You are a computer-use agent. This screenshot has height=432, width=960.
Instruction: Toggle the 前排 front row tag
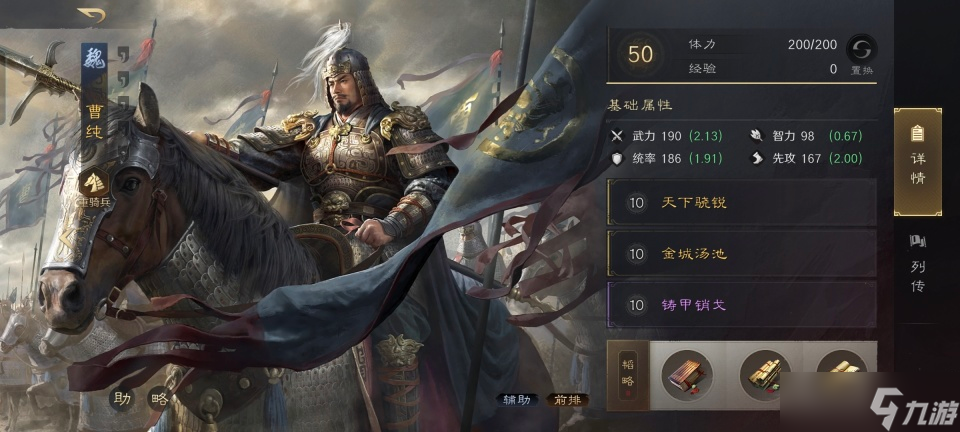point(568,400)
